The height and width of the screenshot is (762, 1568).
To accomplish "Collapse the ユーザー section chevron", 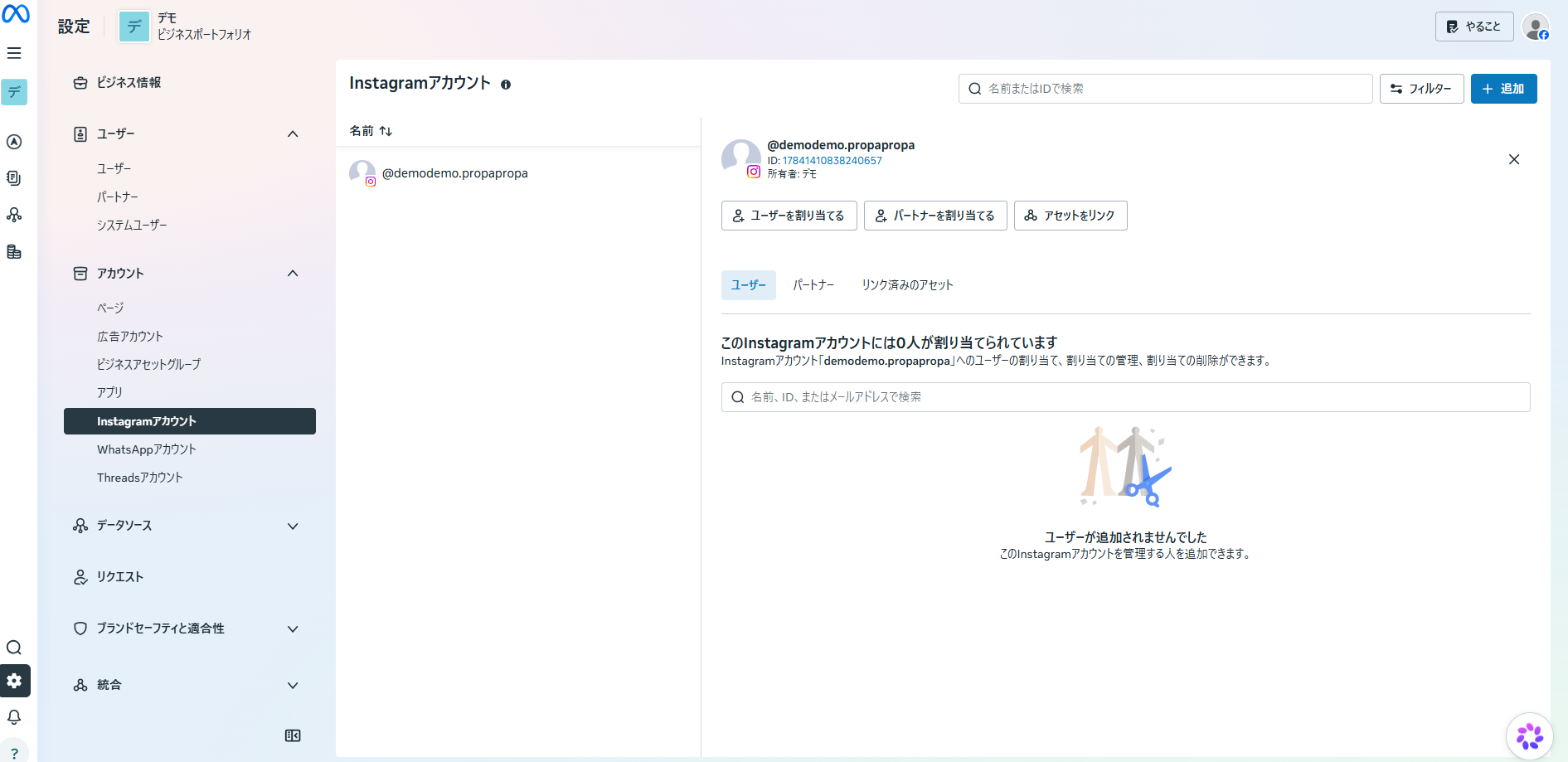I will (293, 134).
